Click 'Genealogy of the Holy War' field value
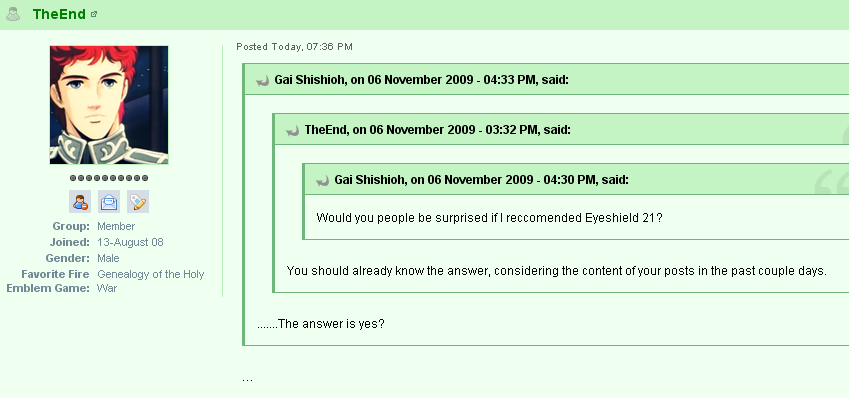The width and height of the screenshot is (849, 398). [x=151, y=281]
